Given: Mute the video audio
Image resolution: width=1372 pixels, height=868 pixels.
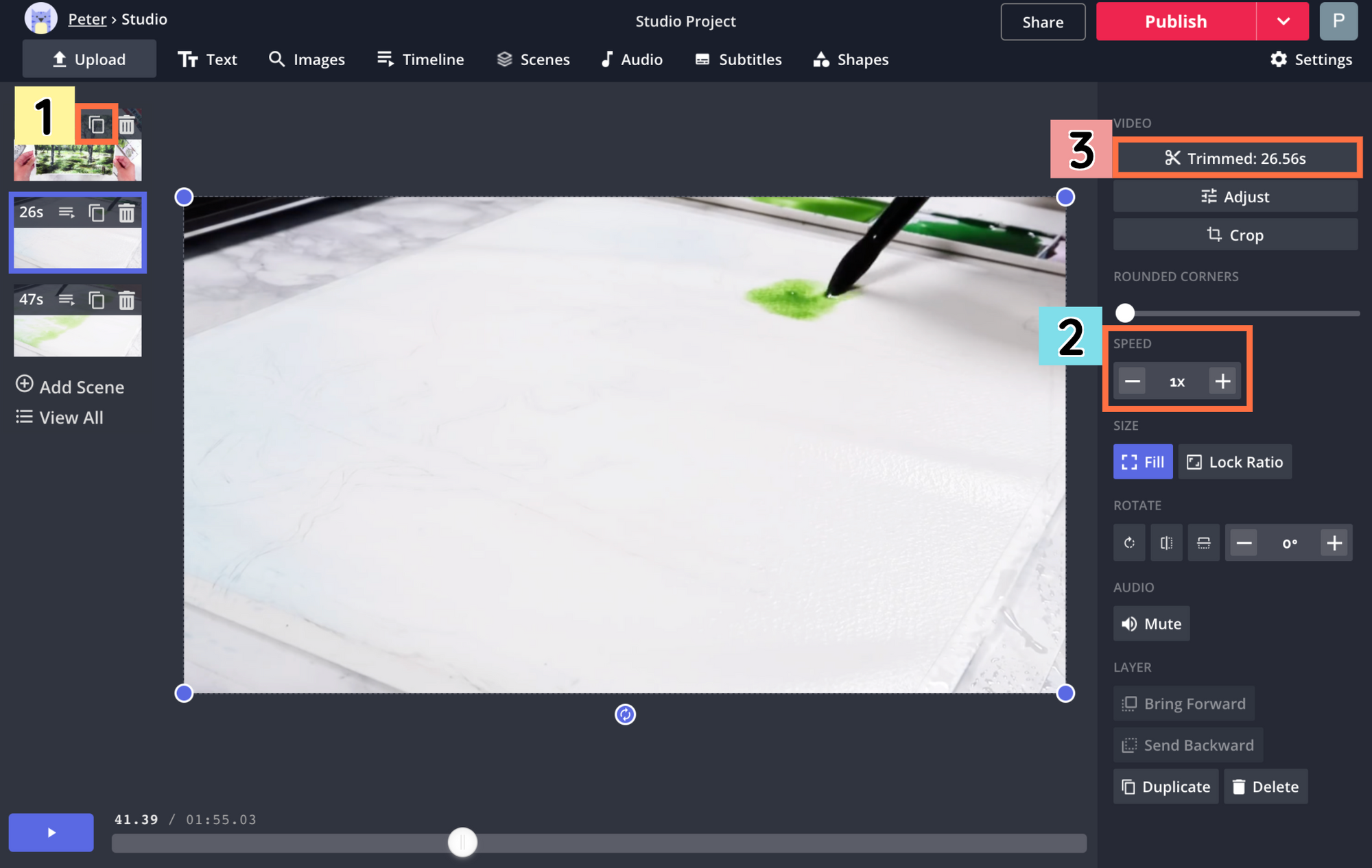Looking at the screenshot, I should pos(1151,624).
